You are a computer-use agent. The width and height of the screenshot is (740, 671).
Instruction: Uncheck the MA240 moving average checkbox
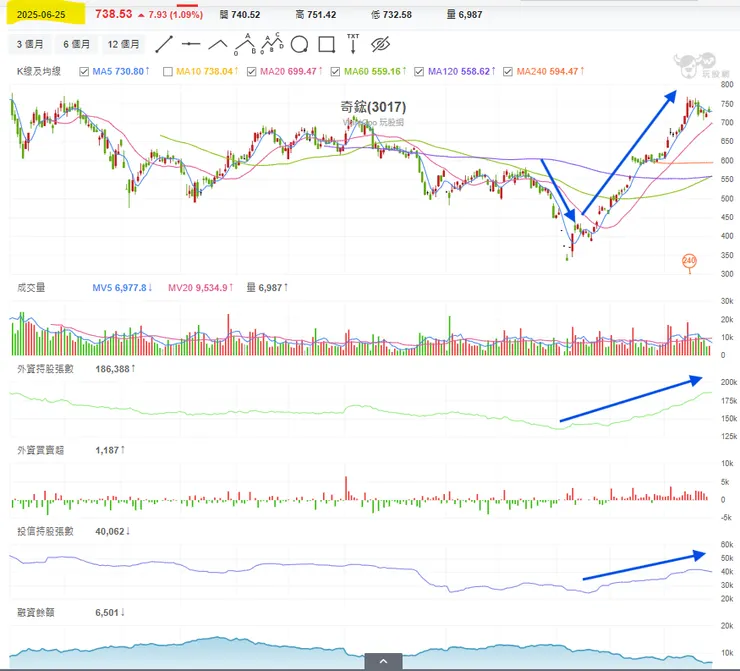pos(508,72)
